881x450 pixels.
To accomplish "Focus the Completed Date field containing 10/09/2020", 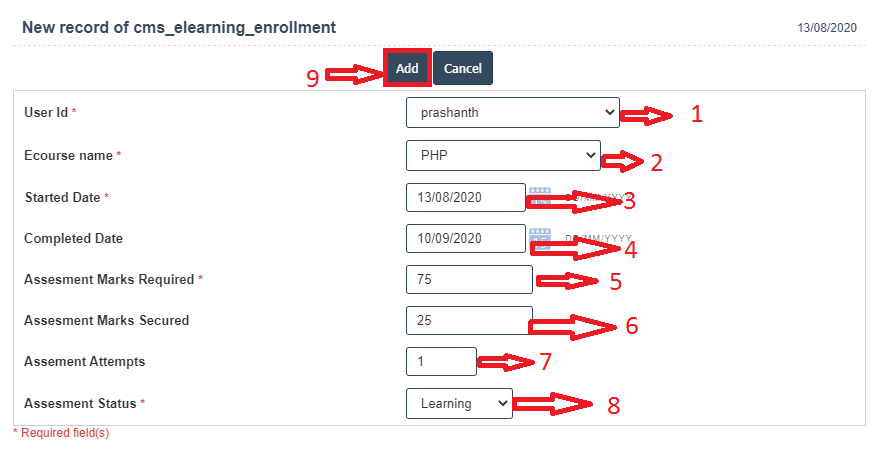I will [465, 239].
